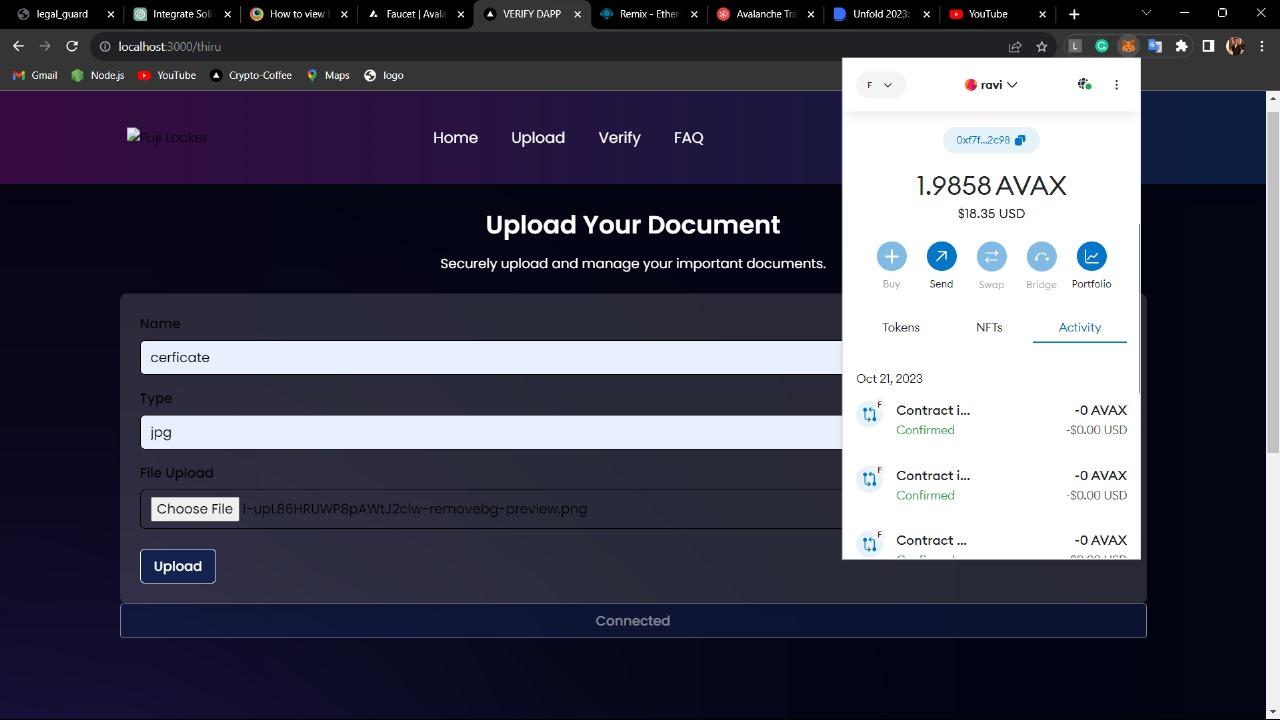Open the Crypto-Coffee bookmark
The height and width of the screenshot is (720, 1280).
click(x=251, y=75)
